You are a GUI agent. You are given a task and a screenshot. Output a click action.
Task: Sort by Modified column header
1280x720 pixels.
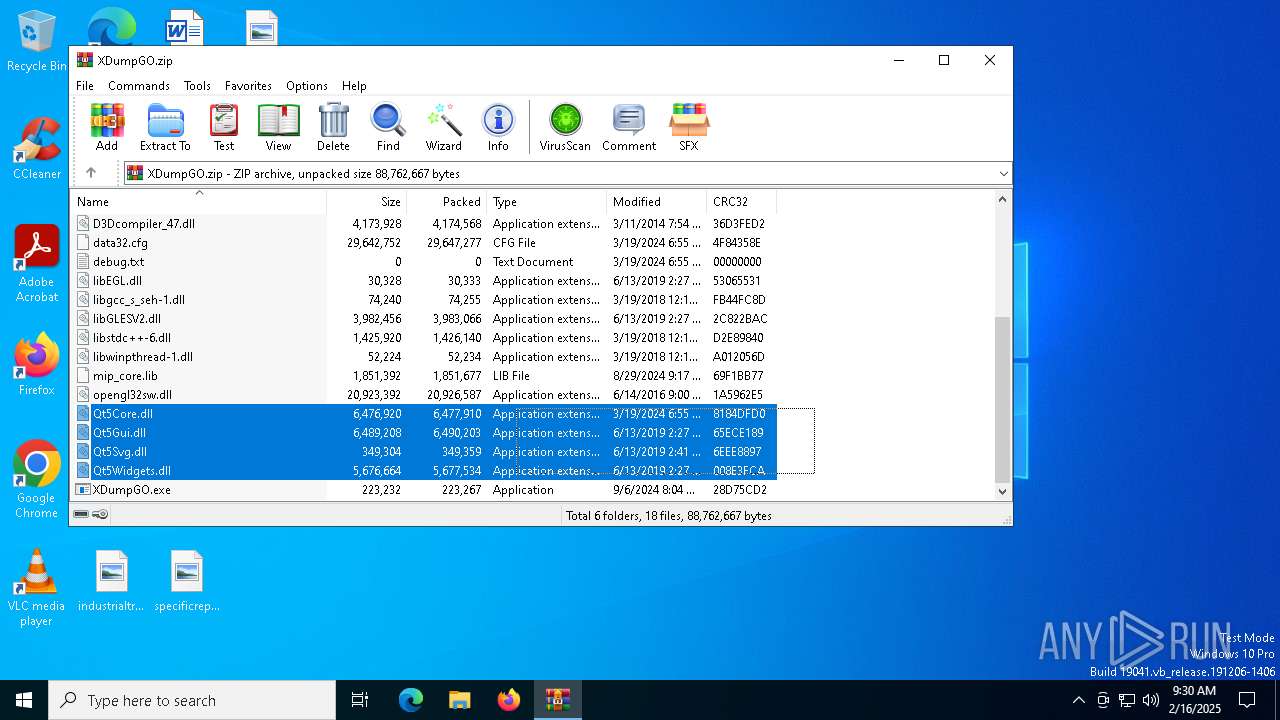click(657, 201)
